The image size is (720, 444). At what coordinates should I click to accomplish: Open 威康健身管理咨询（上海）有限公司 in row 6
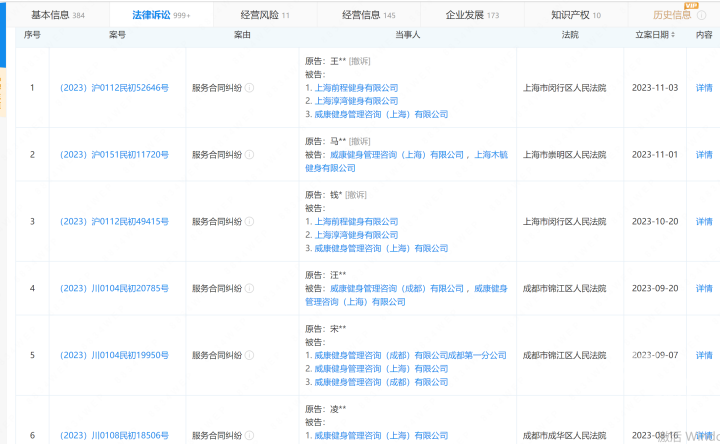tap(381, 435)
